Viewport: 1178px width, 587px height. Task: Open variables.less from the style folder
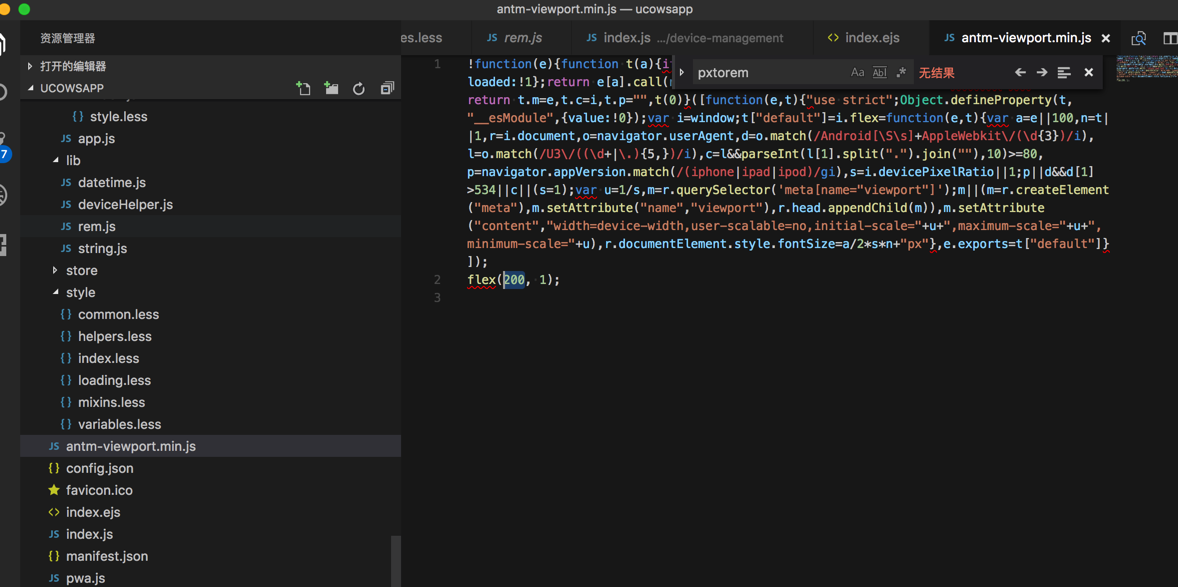point(119,425)
